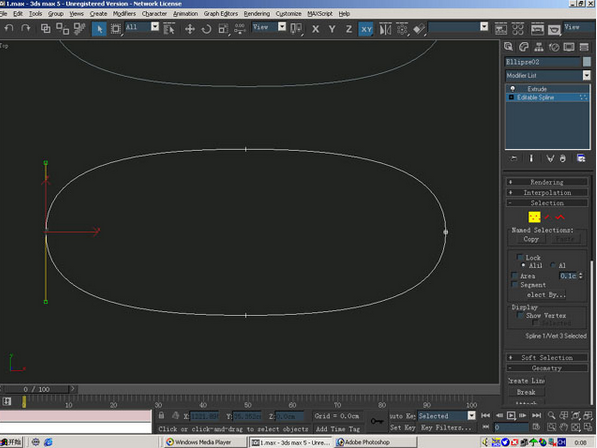The height and width of the screenshot is (448, 597).
Task: Open the Customize menu
Action: point(288,14)
